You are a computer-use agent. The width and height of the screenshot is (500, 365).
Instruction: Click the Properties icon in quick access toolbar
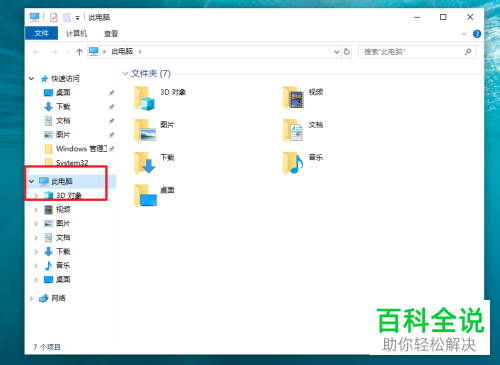53,17
